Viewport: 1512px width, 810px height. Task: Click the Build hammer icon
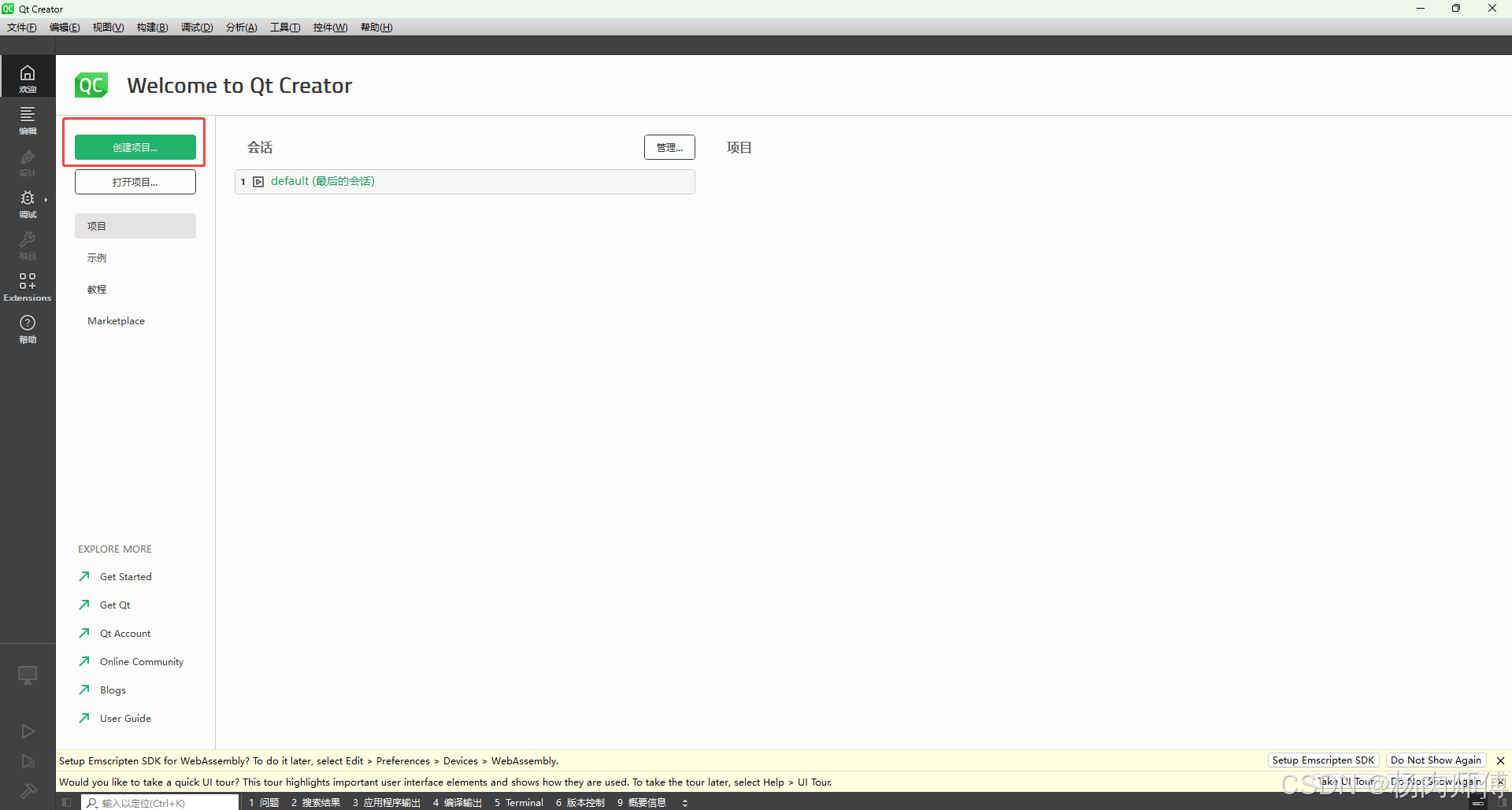pyautogui.click(x=28, y=791)
